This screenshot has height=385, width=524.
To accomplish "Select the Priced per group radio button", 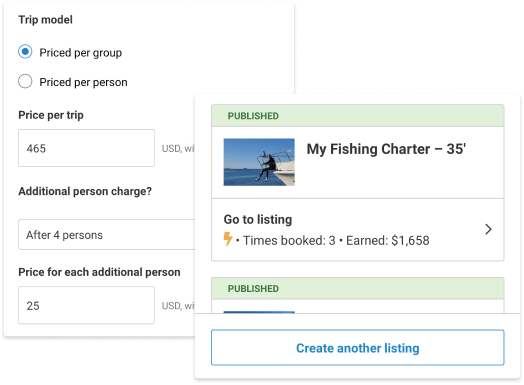I will coord(25,52).
